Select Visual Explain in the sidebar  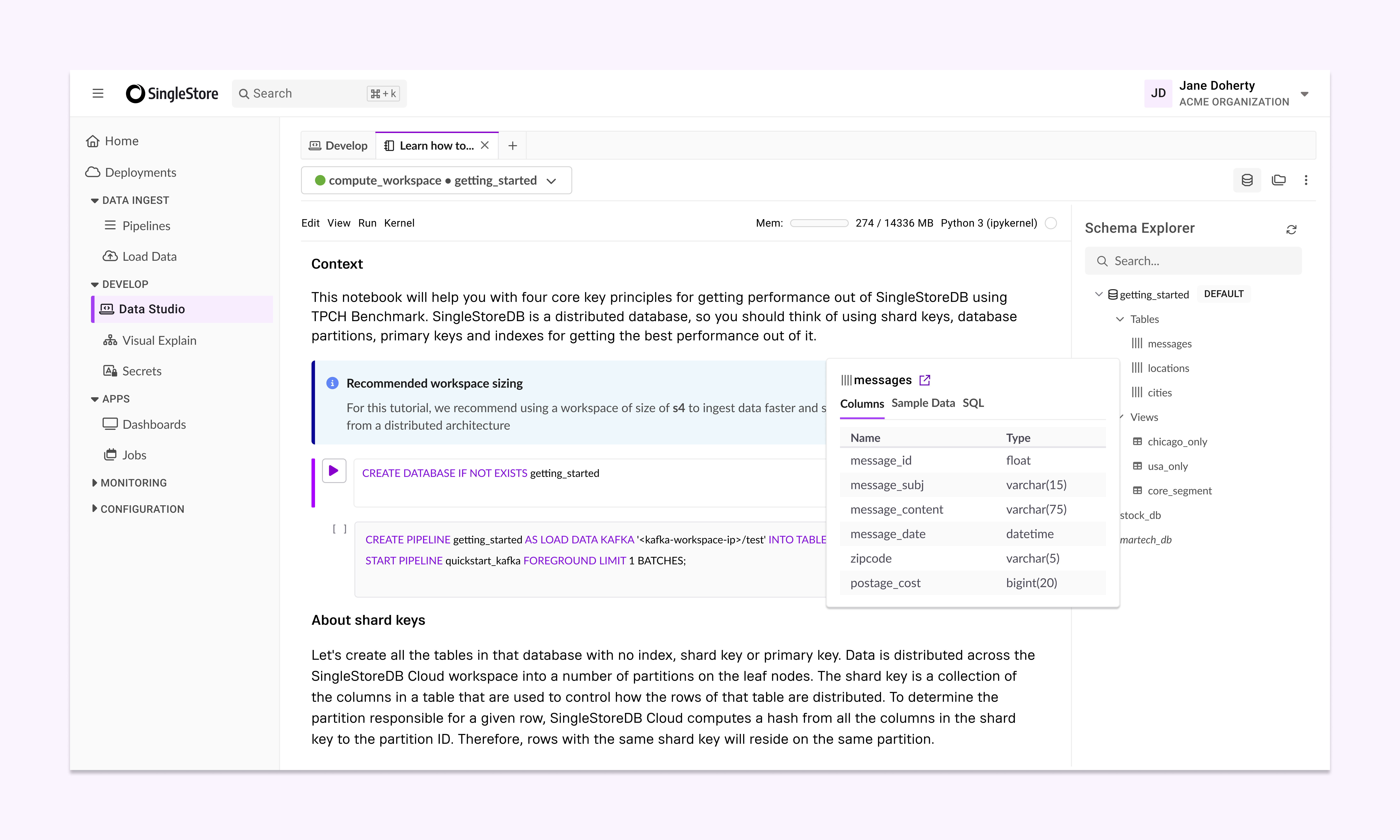tap(159, 340)
